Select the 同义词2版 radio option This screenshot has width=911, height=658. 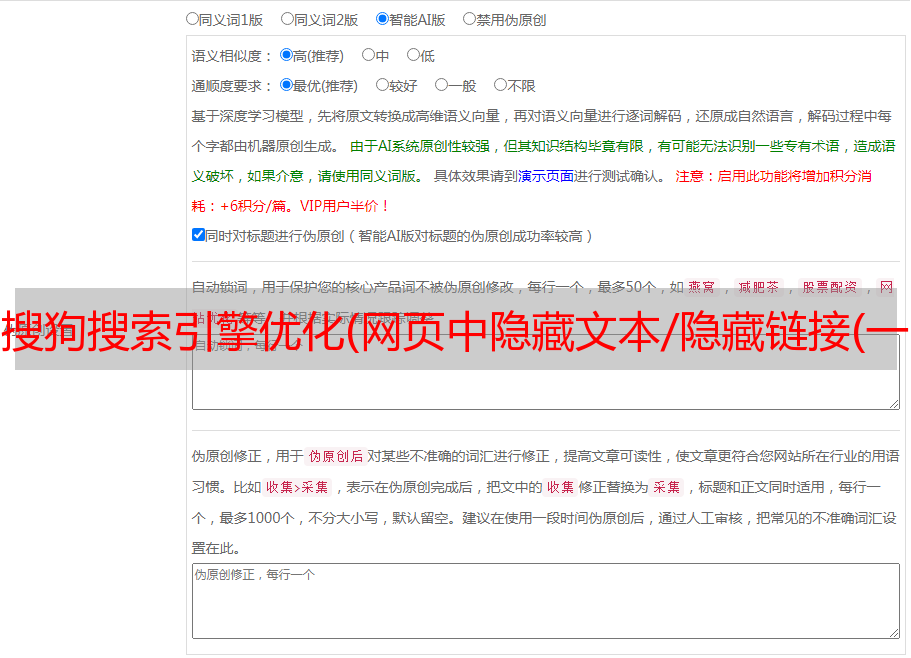point(287,19)
